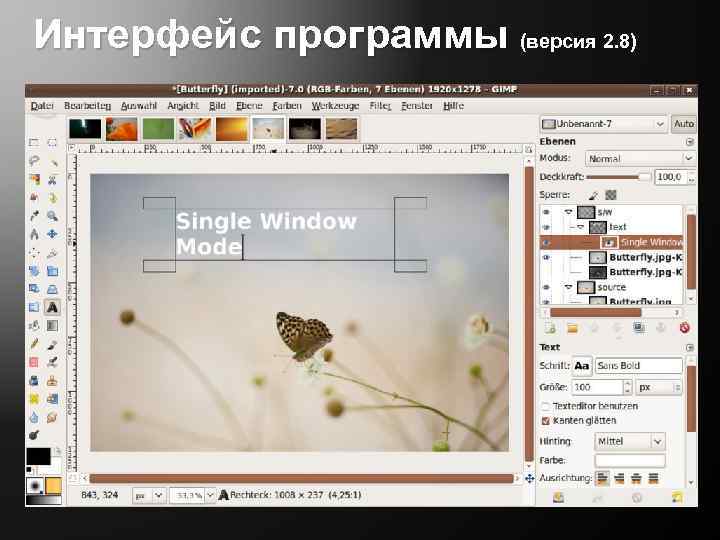Select the Scissors Select tool

click(x=52, y=179)
